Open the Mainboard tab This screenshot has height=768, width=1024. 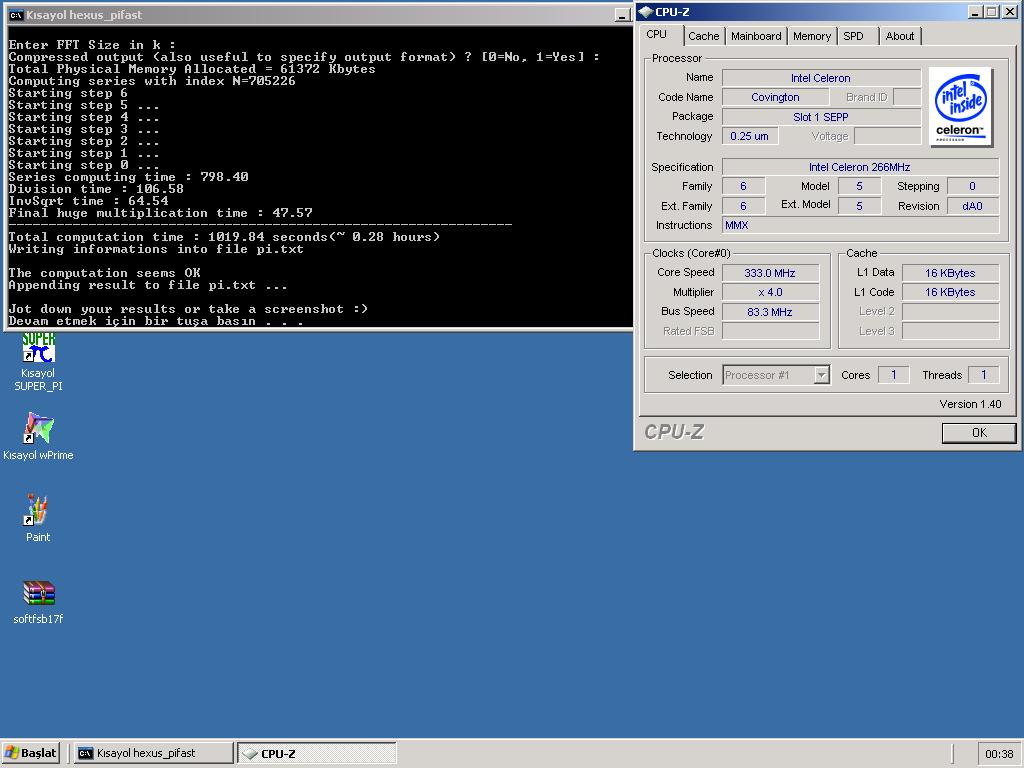(x=756, y=36)
